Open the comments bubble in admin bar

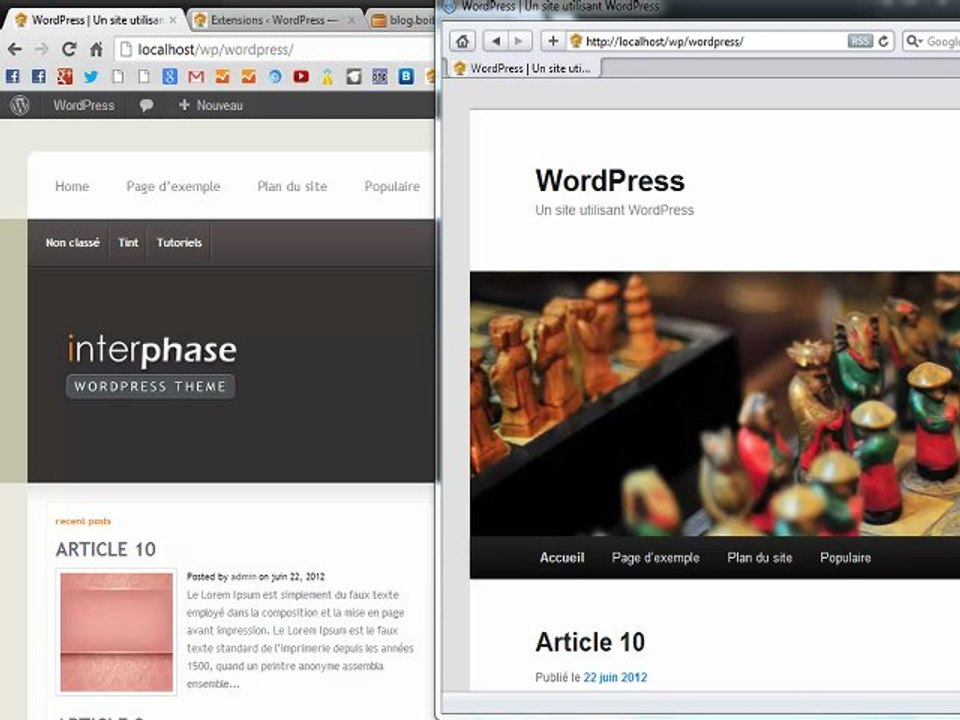(x=146, y=105)
